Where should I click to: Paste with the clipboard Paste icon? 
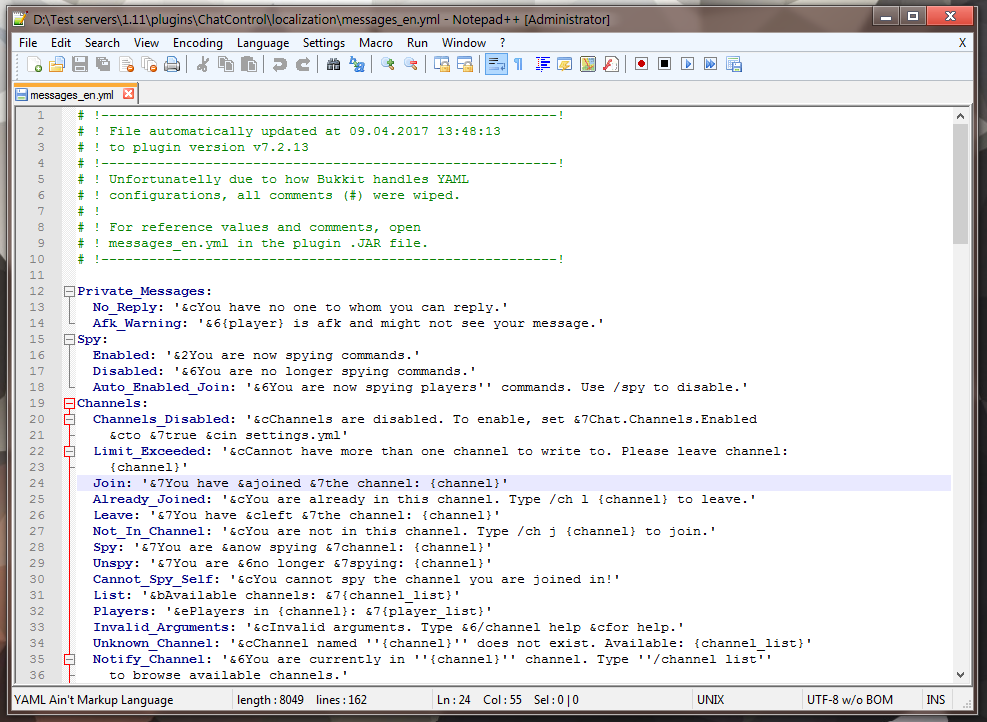tap(249, 64)
